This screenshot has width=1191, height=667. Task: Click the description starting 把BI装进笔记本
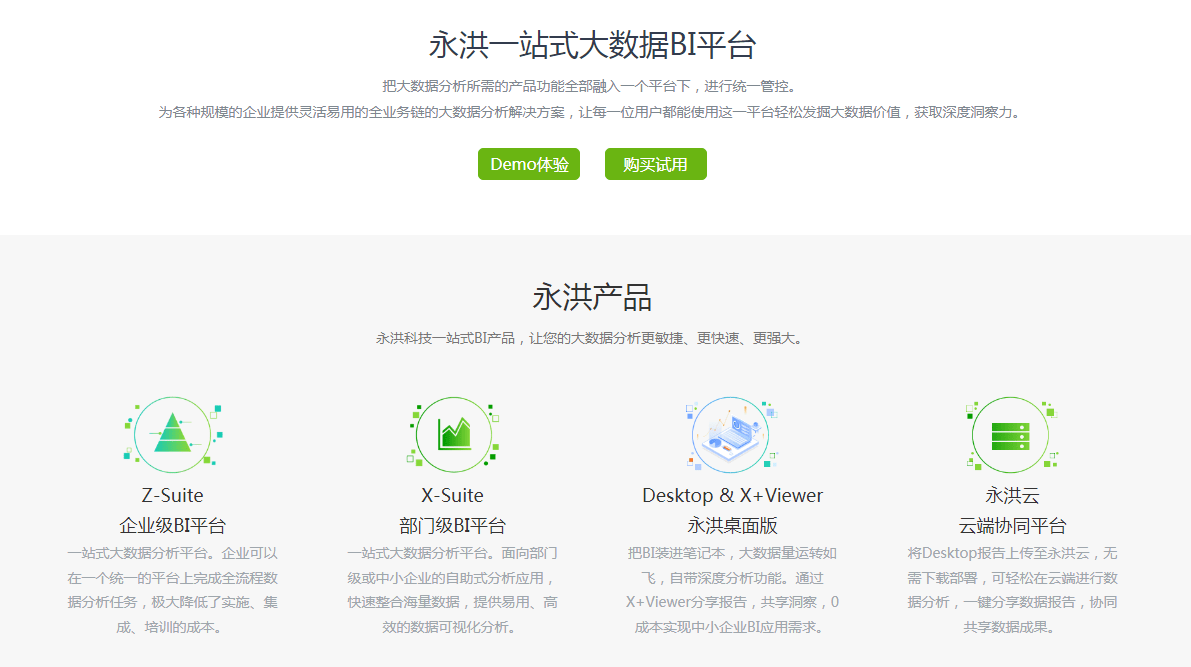732,590
